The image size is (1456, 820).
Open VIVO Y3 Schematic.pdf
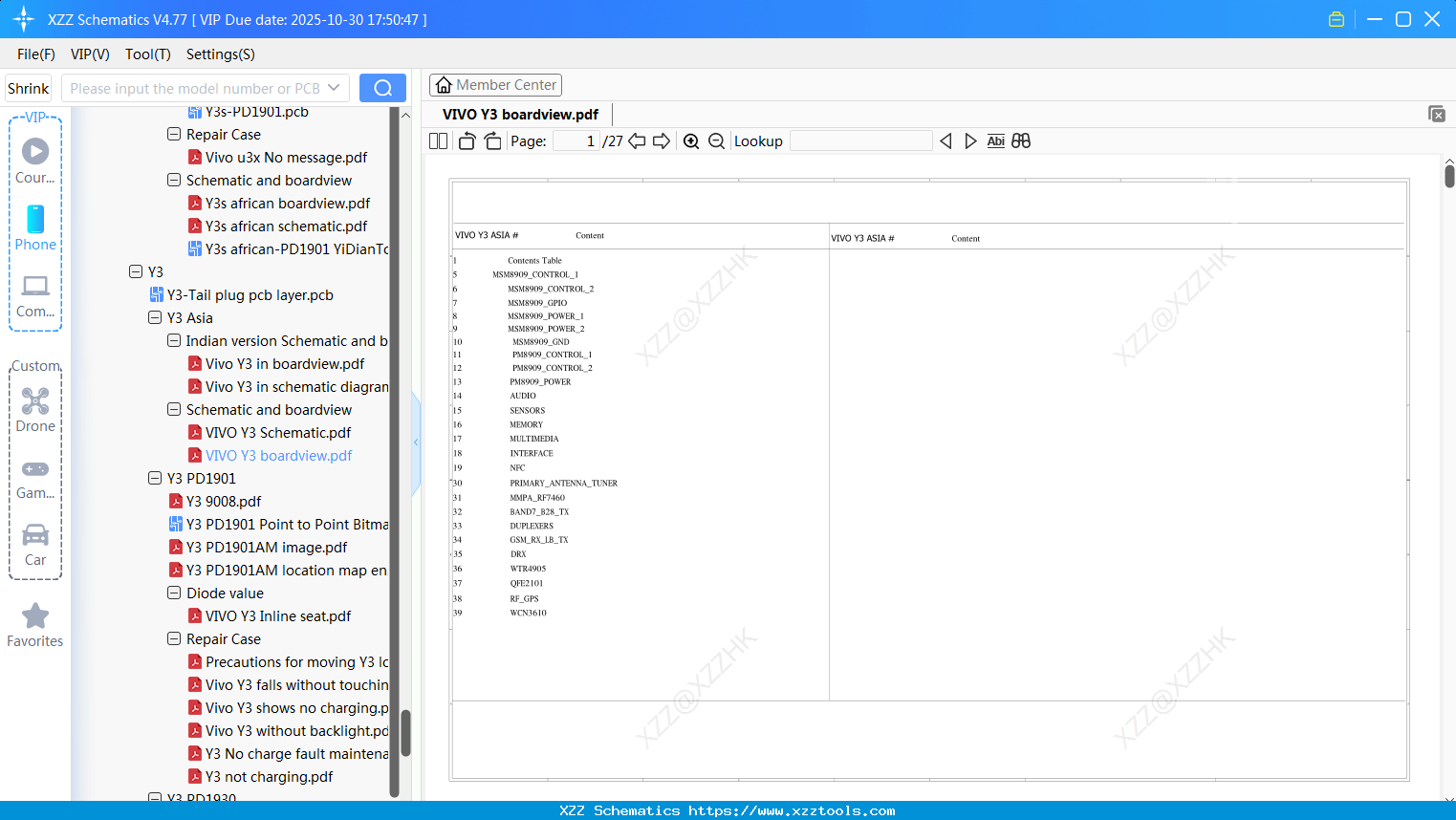278,432
